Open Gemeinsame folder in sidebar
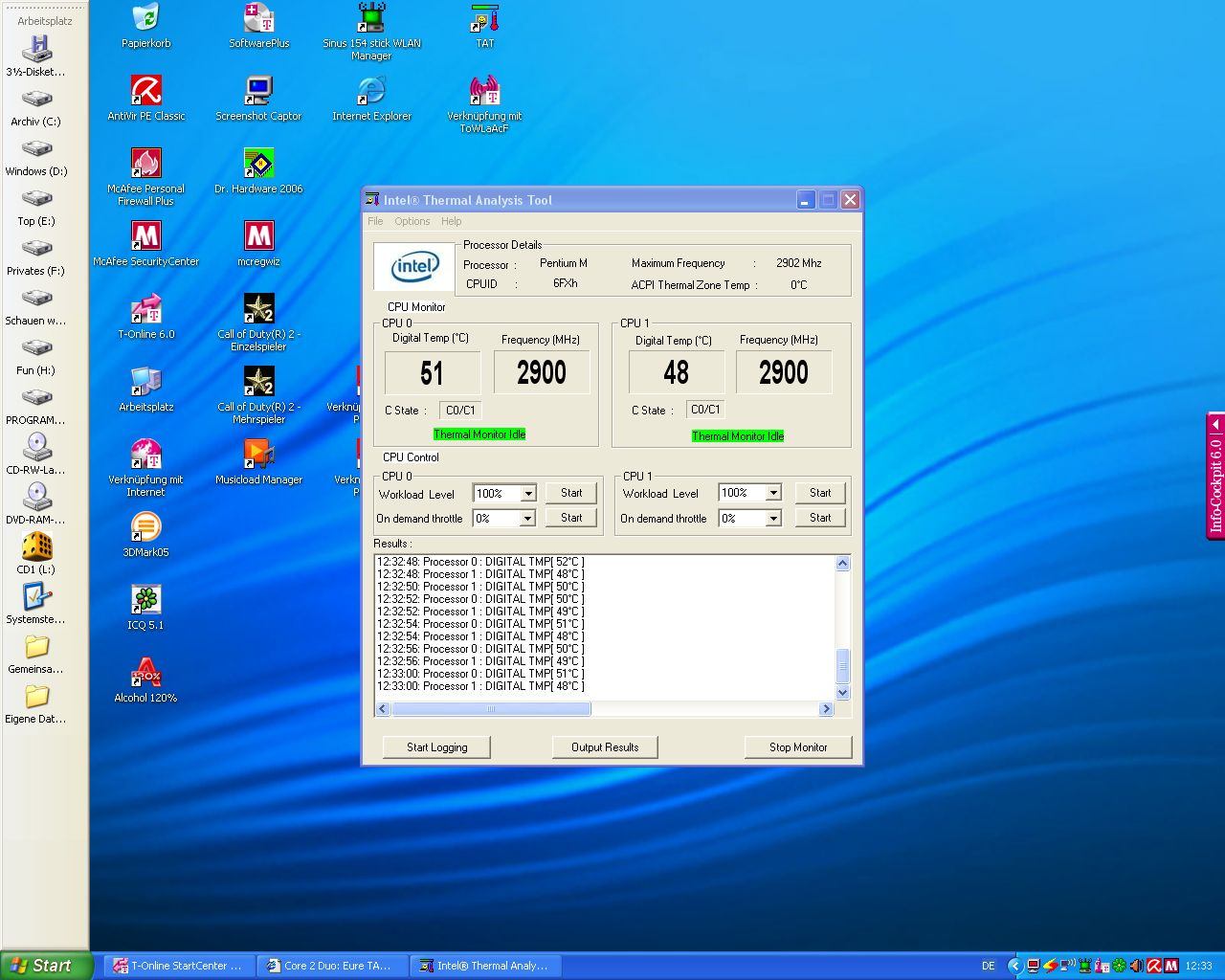1225x980 pixels. pyautogui.click(x=36, y=656)
